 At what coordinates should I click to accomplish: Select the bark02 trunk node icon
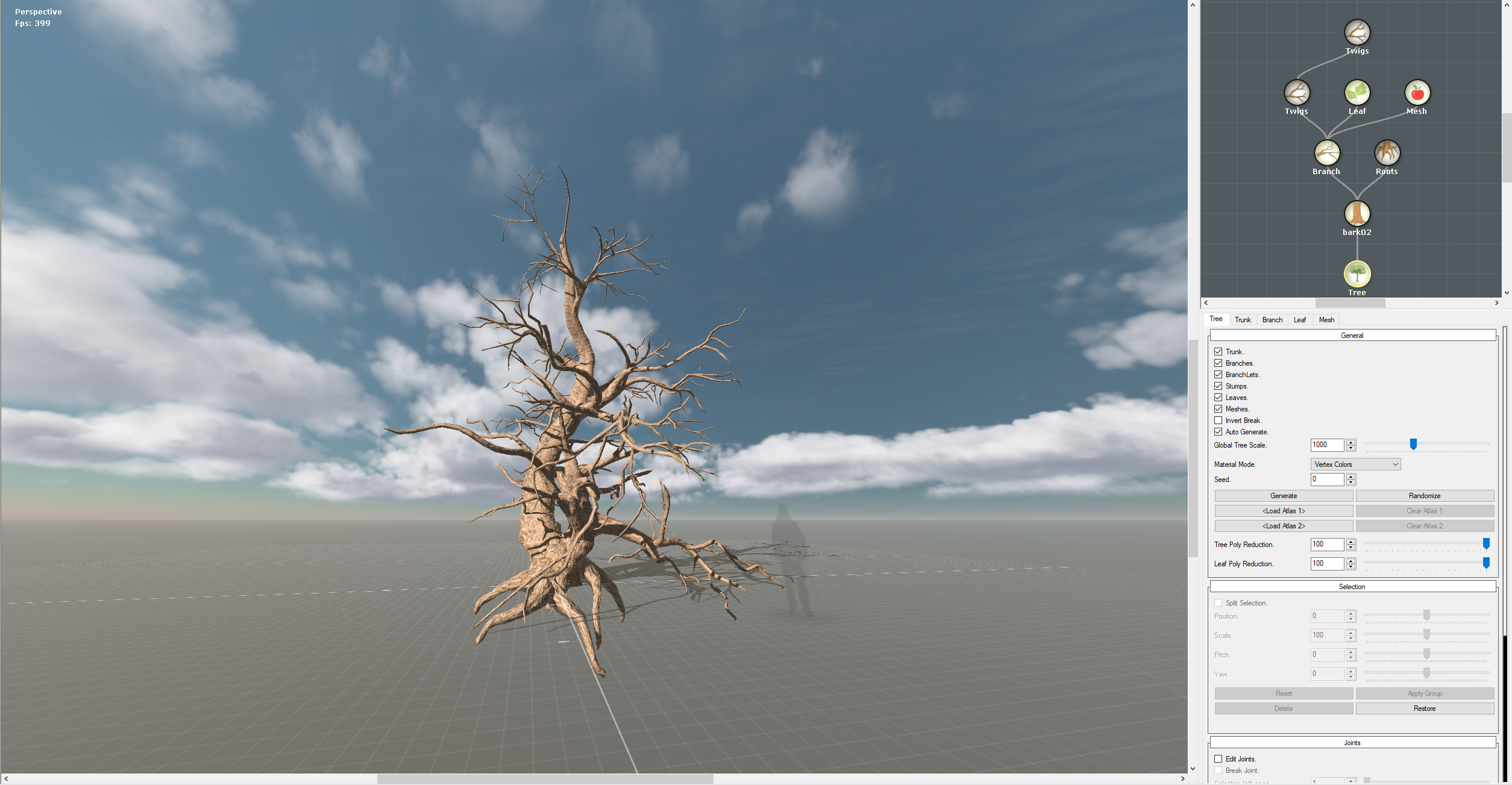(1357, 213)
